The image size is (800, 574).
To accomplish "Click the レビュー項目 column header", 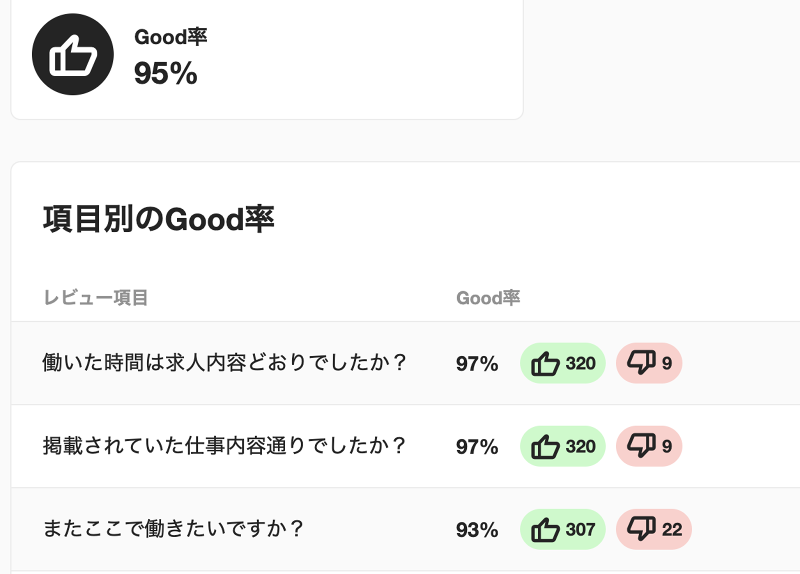I will tap(96, 297).
